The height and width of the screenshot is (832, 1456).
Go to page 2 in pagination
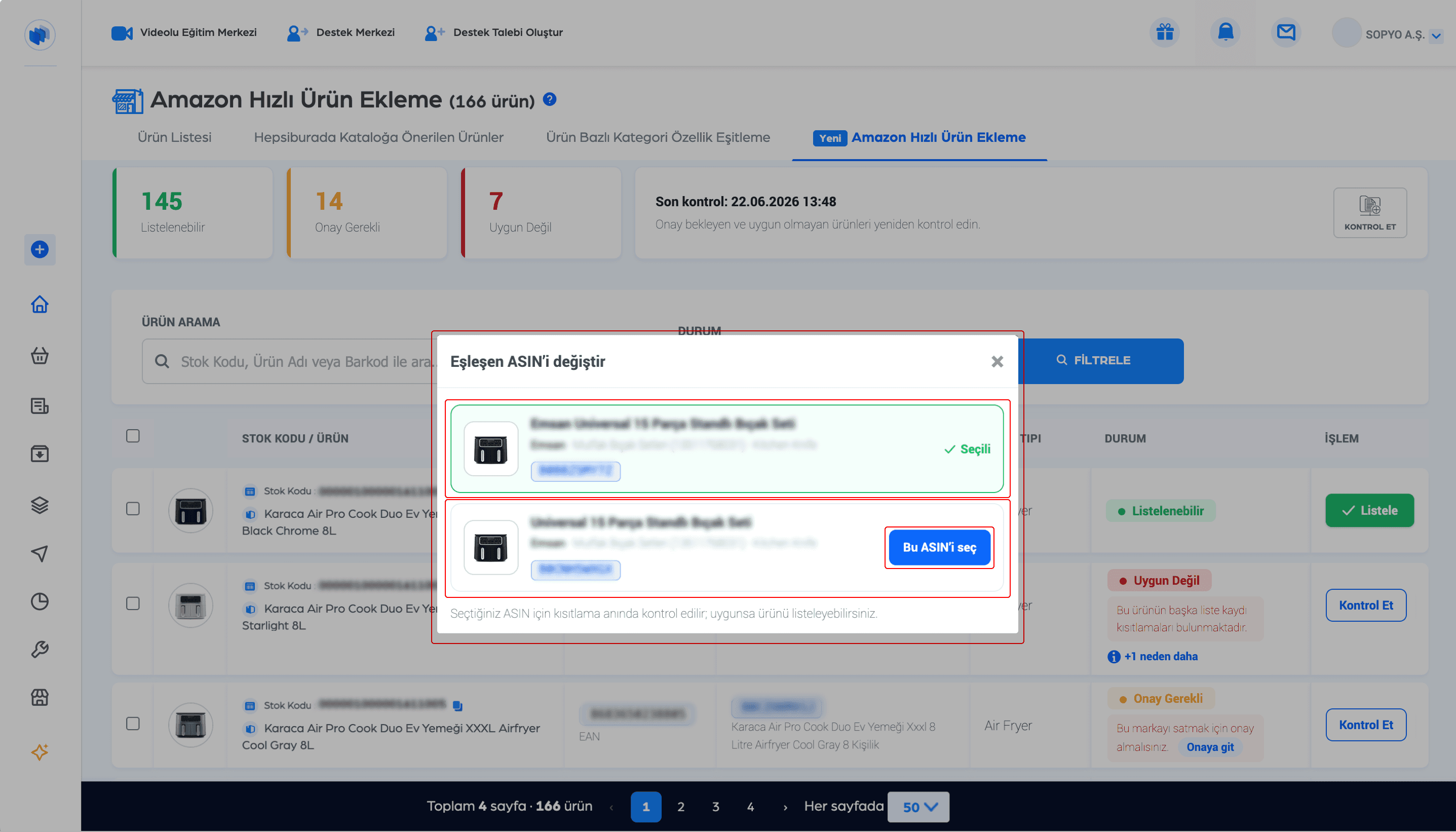681,807
